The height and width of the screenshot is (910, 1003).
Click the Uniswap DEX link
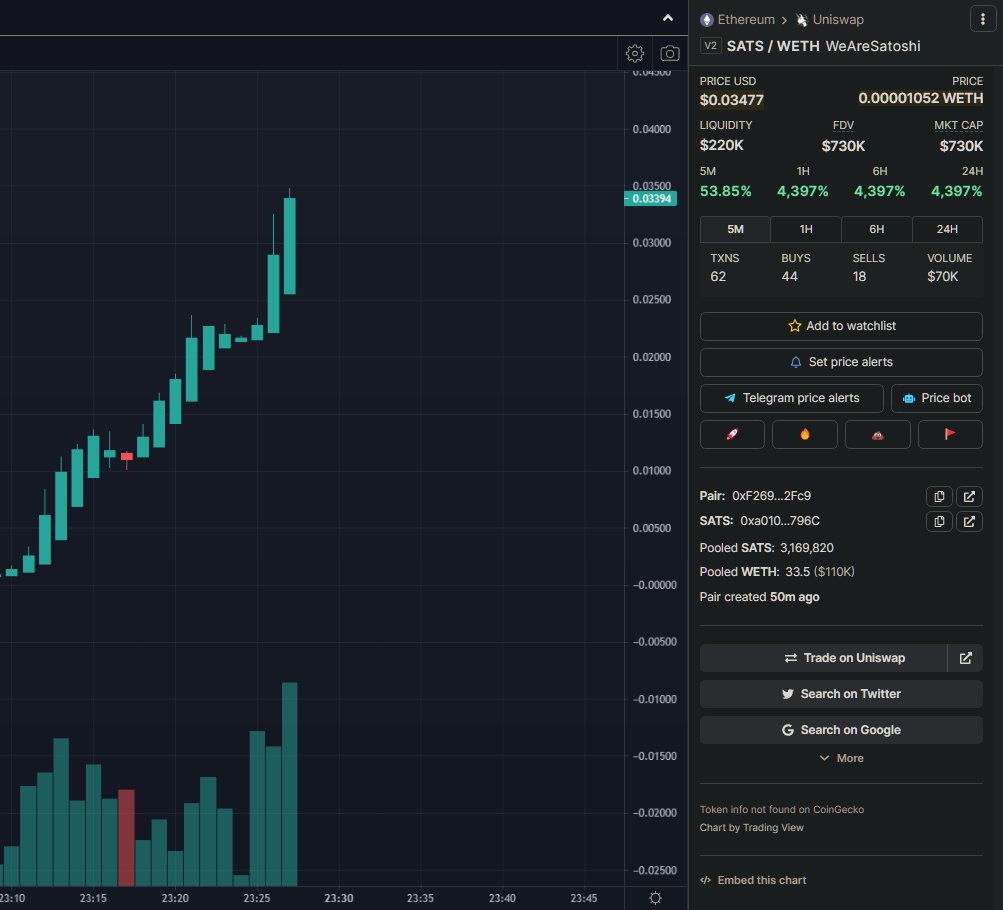click(x=830, y=20)
